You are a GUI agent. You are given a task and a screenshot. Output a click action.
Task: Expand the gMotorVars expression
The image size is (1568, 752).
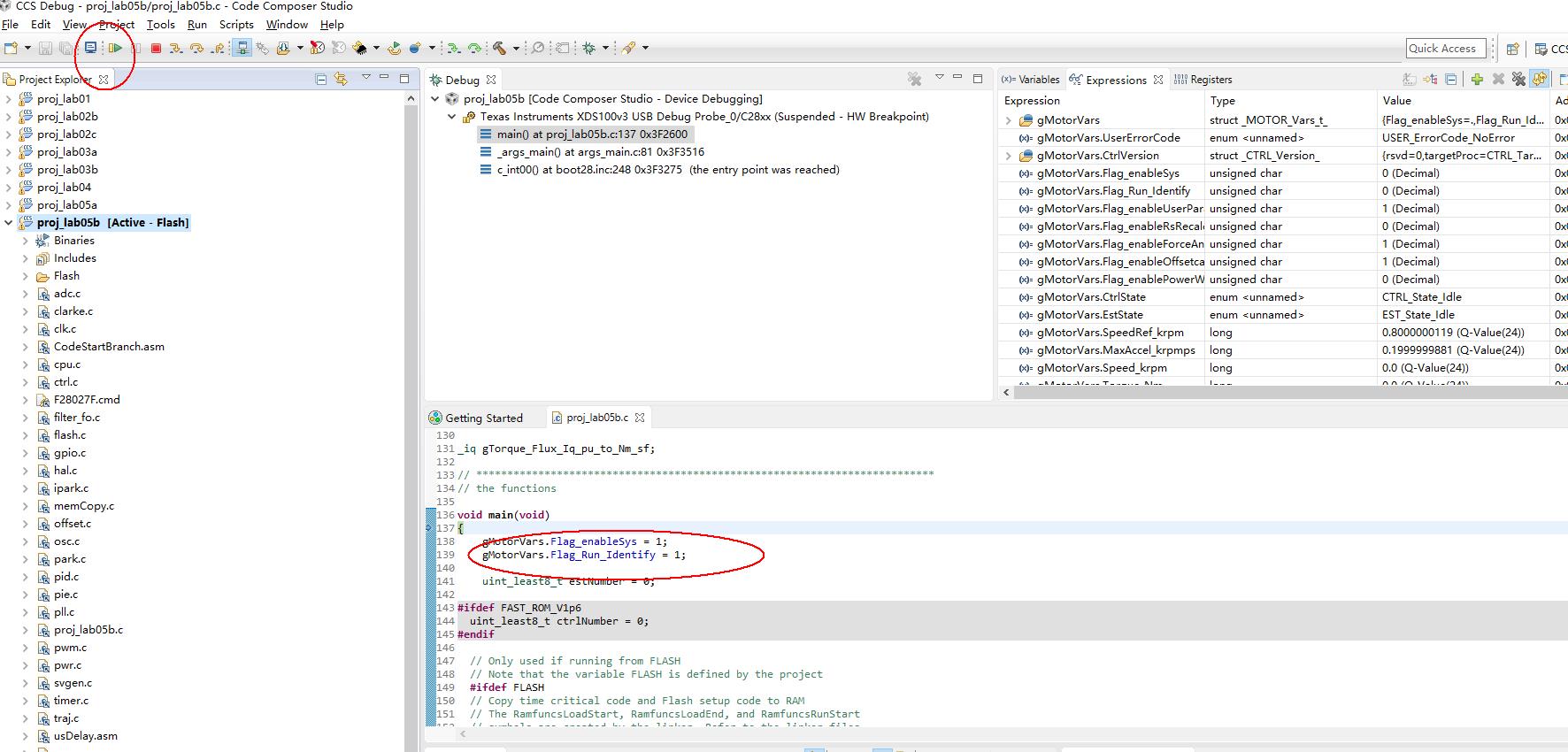click(1008, 120)
